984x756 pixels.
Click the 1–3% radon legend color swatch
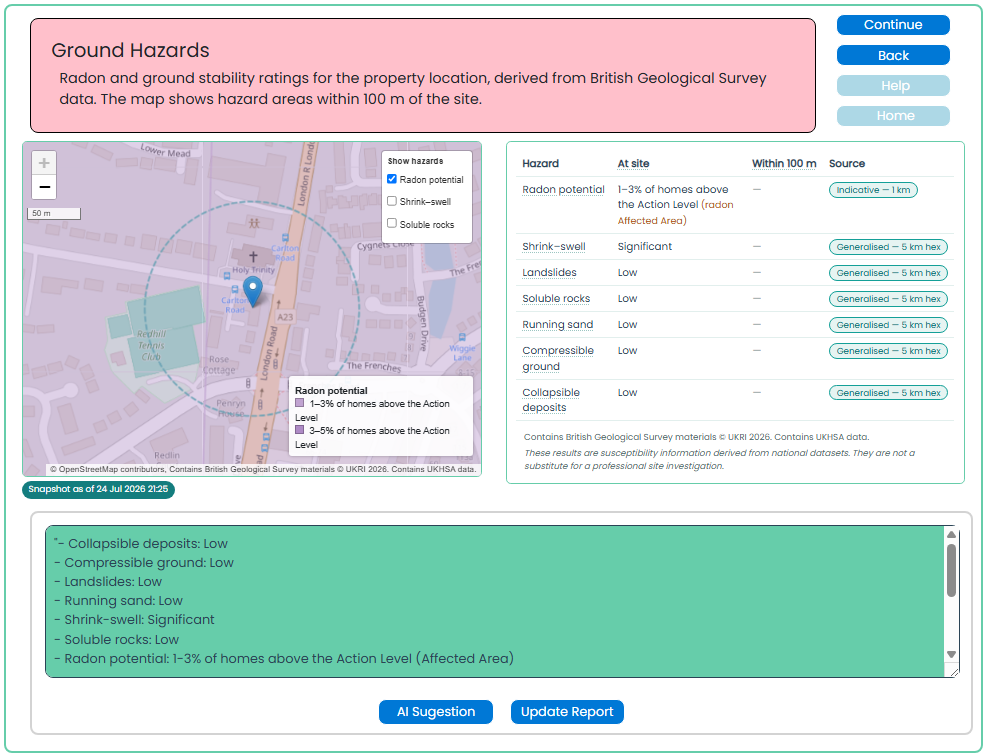pyautogui.click(x=300, y=403)
